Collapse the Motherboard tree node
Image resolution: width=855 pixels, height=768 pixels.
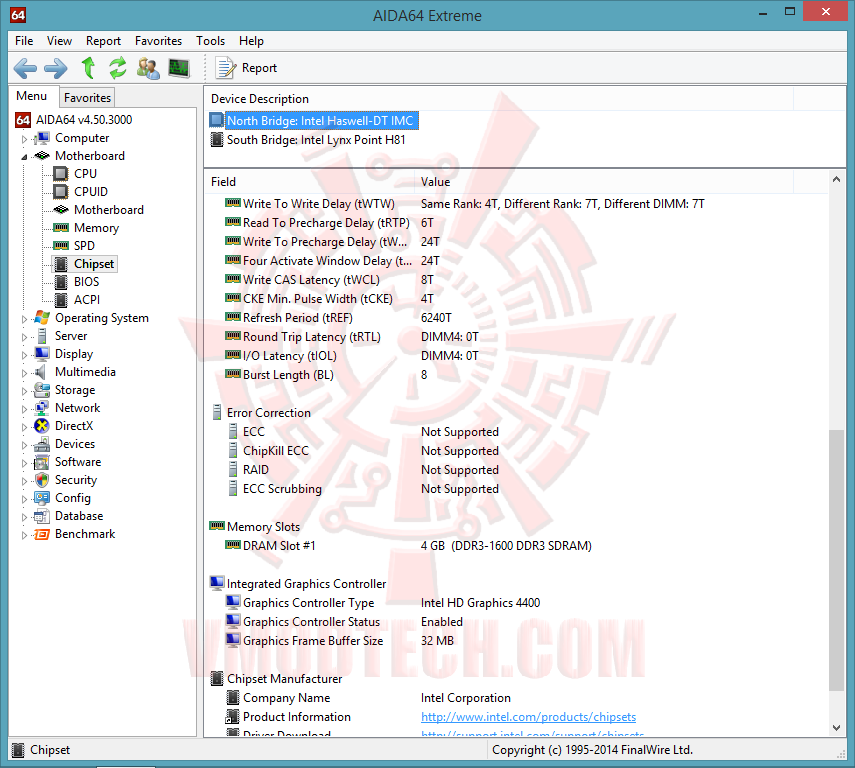[24, 157]
